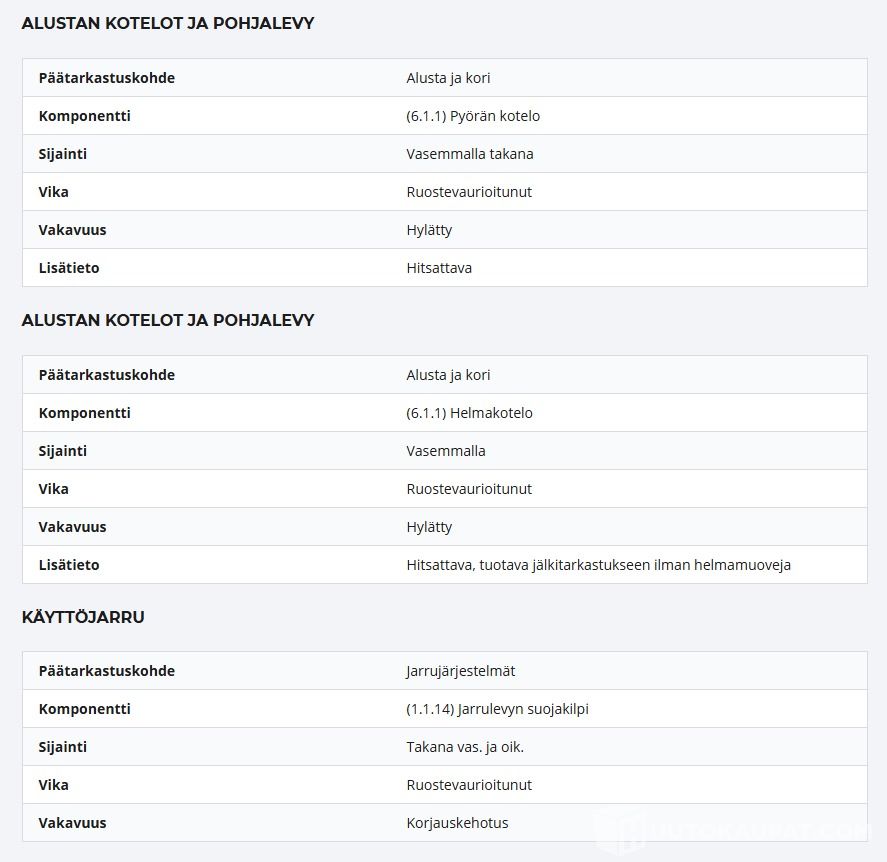The width and height of the screenshot is (887, 862).
Task: Click the Käyttöjarru section heading
Action: click(x=83, y=617)
